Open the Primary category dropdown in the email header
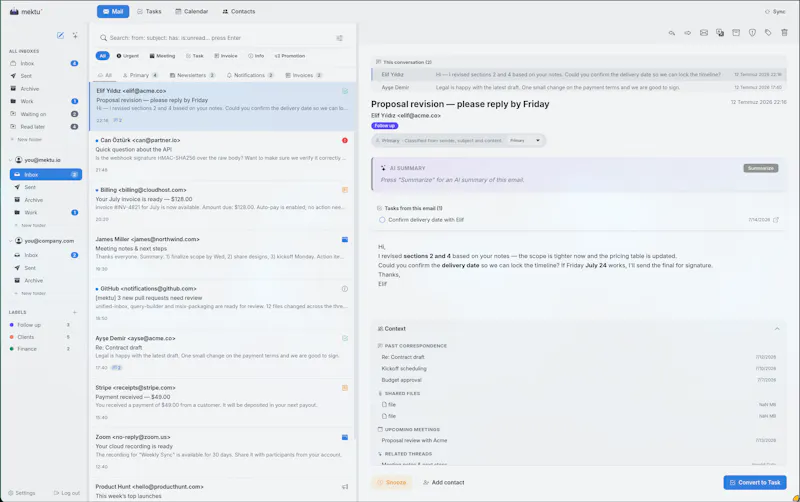Image resolution: width=800 pixels, height=502 pixels. [525, 140]
